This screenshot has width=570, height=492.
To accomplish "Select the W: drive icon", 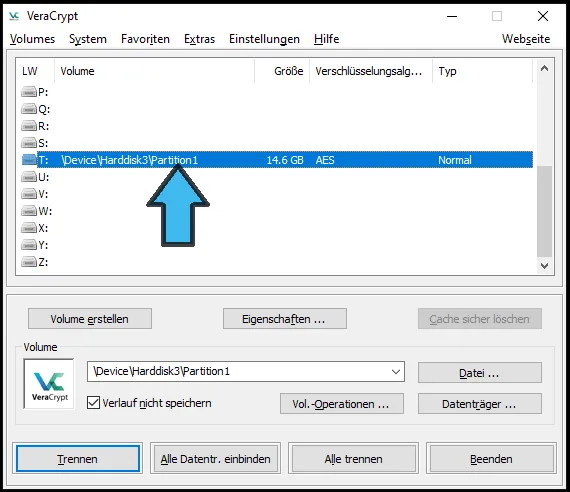I will [29, 211].
